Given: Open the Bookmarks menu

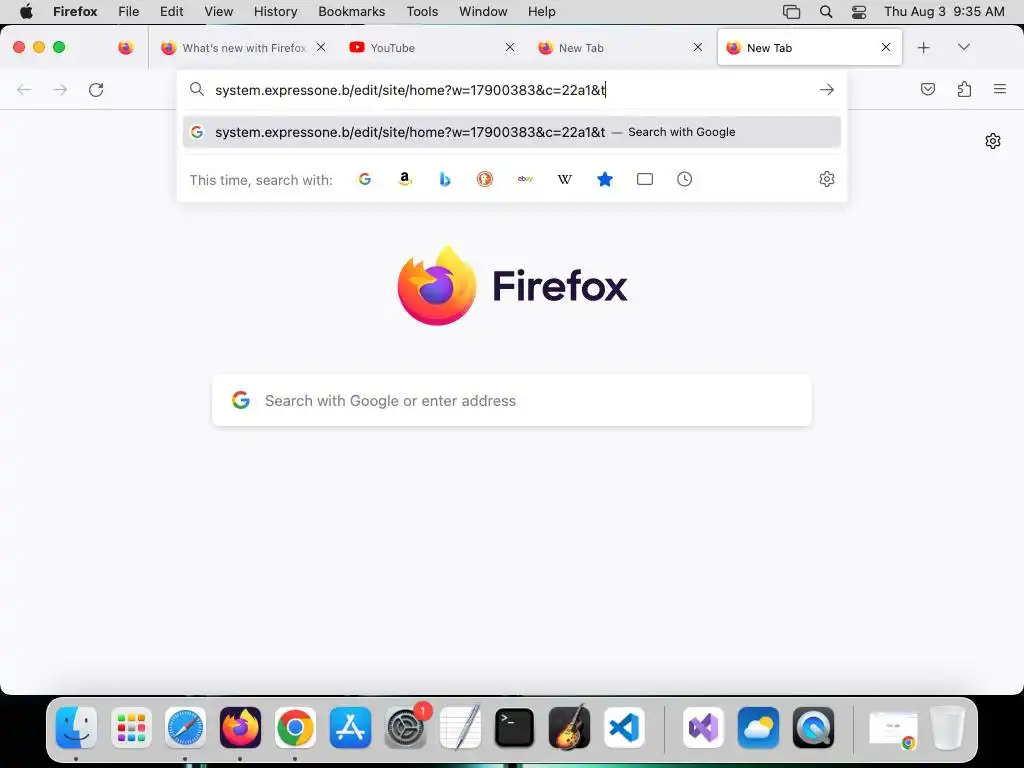Looking at the screenshot, I should point(351,12).
